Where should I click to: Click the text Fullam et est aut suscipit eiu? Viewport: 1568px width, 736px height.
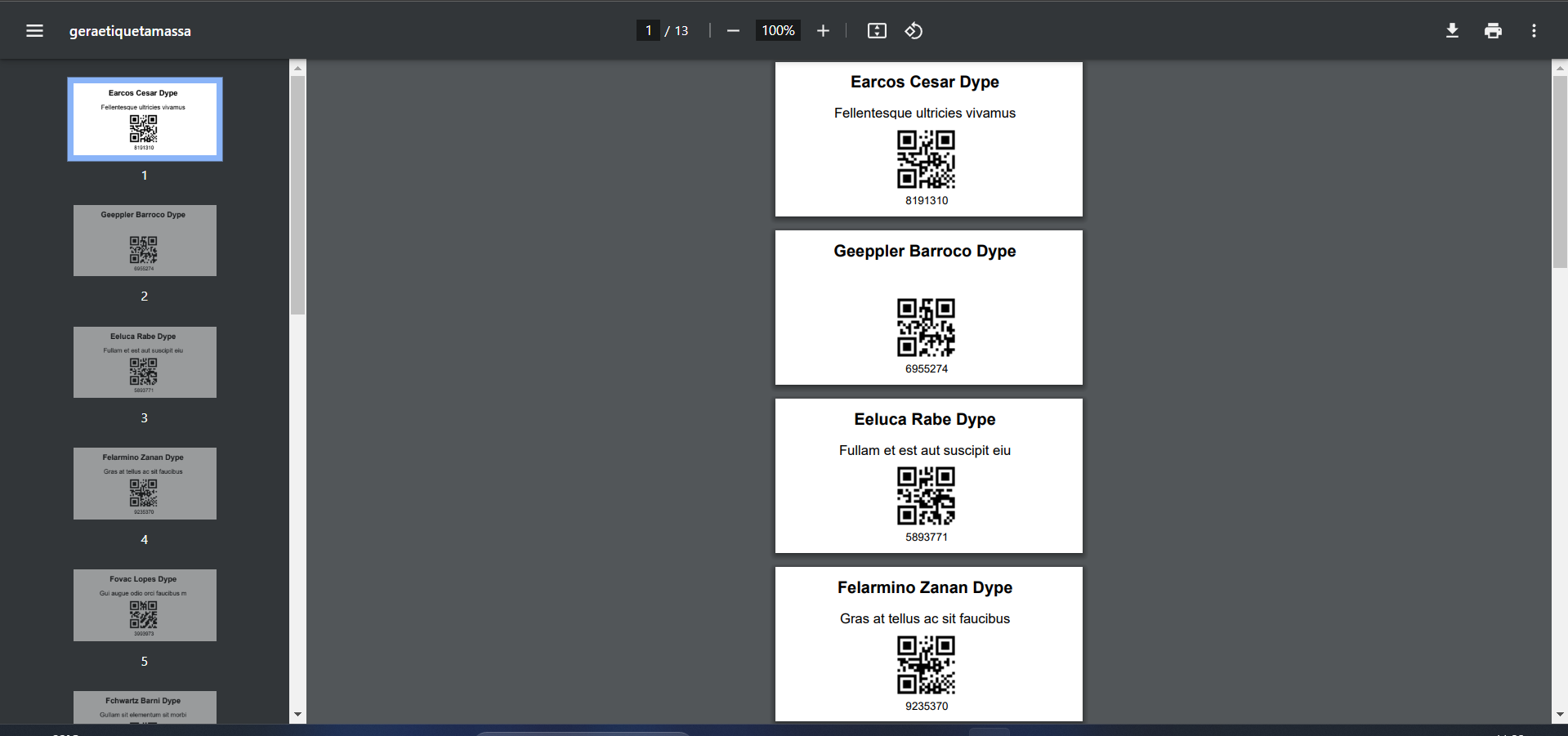tap(925, 450)
